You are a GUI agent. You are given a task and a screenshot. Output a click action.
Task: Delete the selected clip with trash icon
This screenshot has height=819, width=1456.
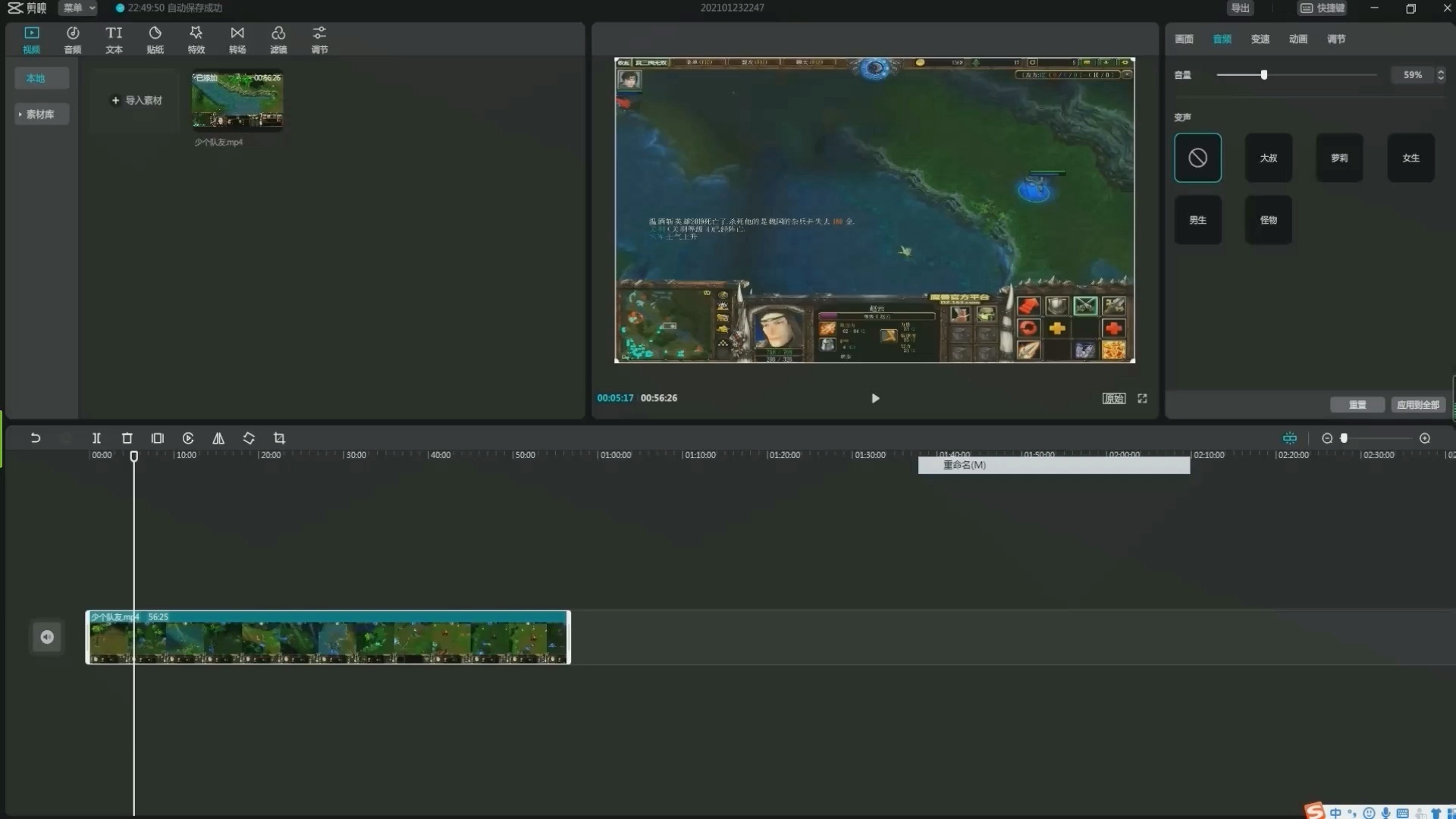(127, 438)
